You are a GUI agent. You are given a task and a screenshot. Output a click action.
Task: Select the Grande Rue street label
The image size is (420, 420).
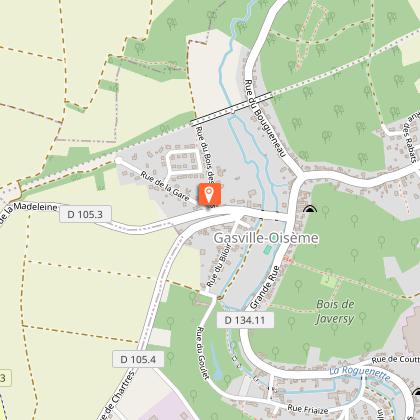tap(265, 287)
